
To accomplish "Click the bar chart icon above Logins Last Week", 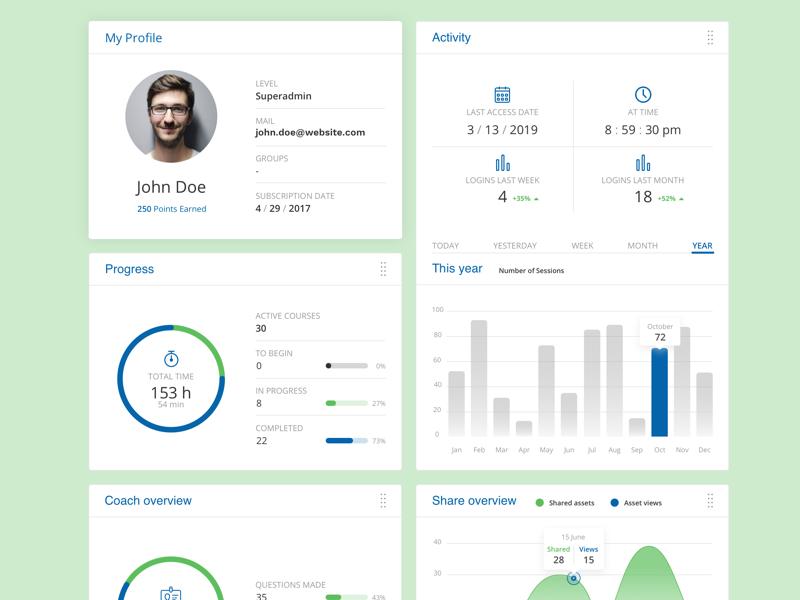I will (x=503, y=163).
